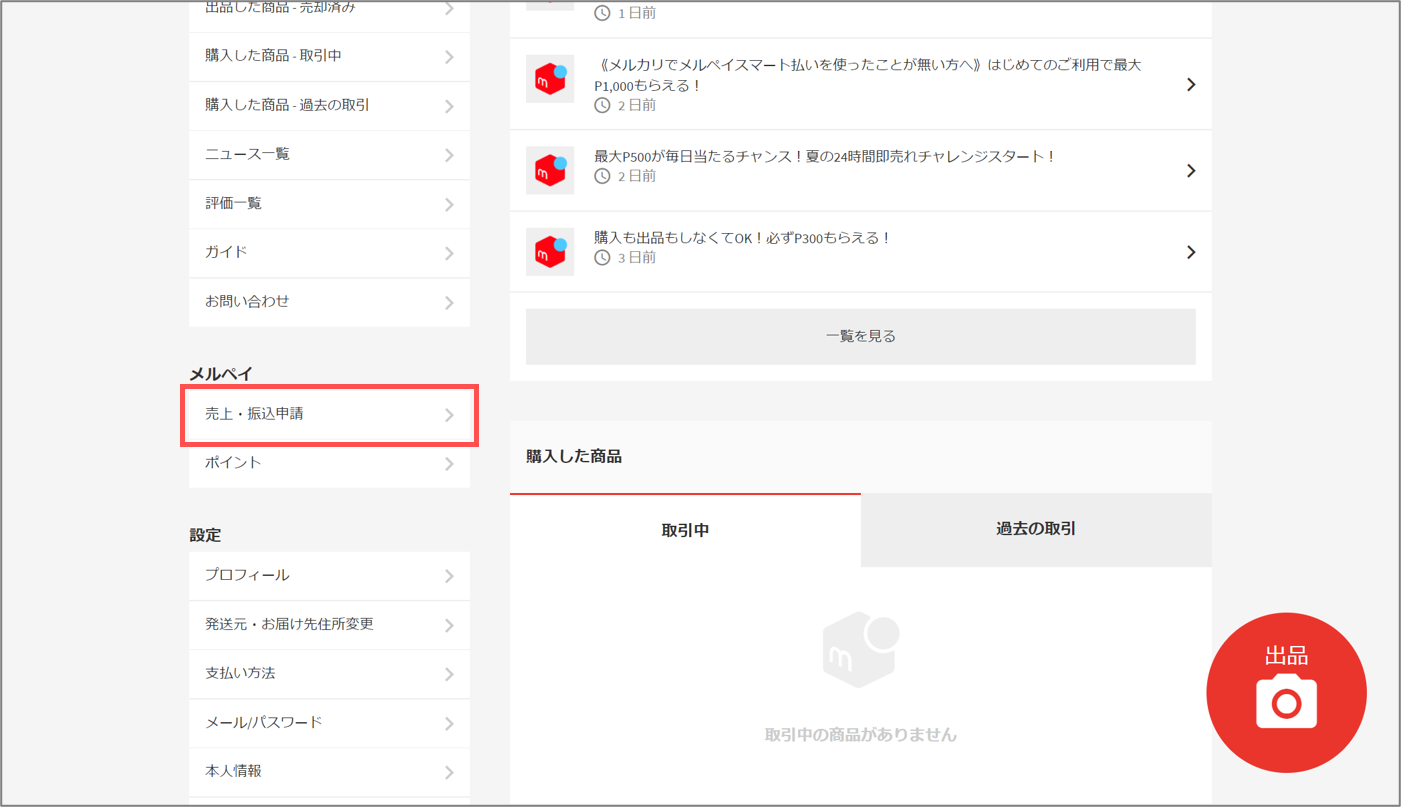Click Mercari icon beside P300もらえる notice
The image size is (1401, 807).
point(550,252)
